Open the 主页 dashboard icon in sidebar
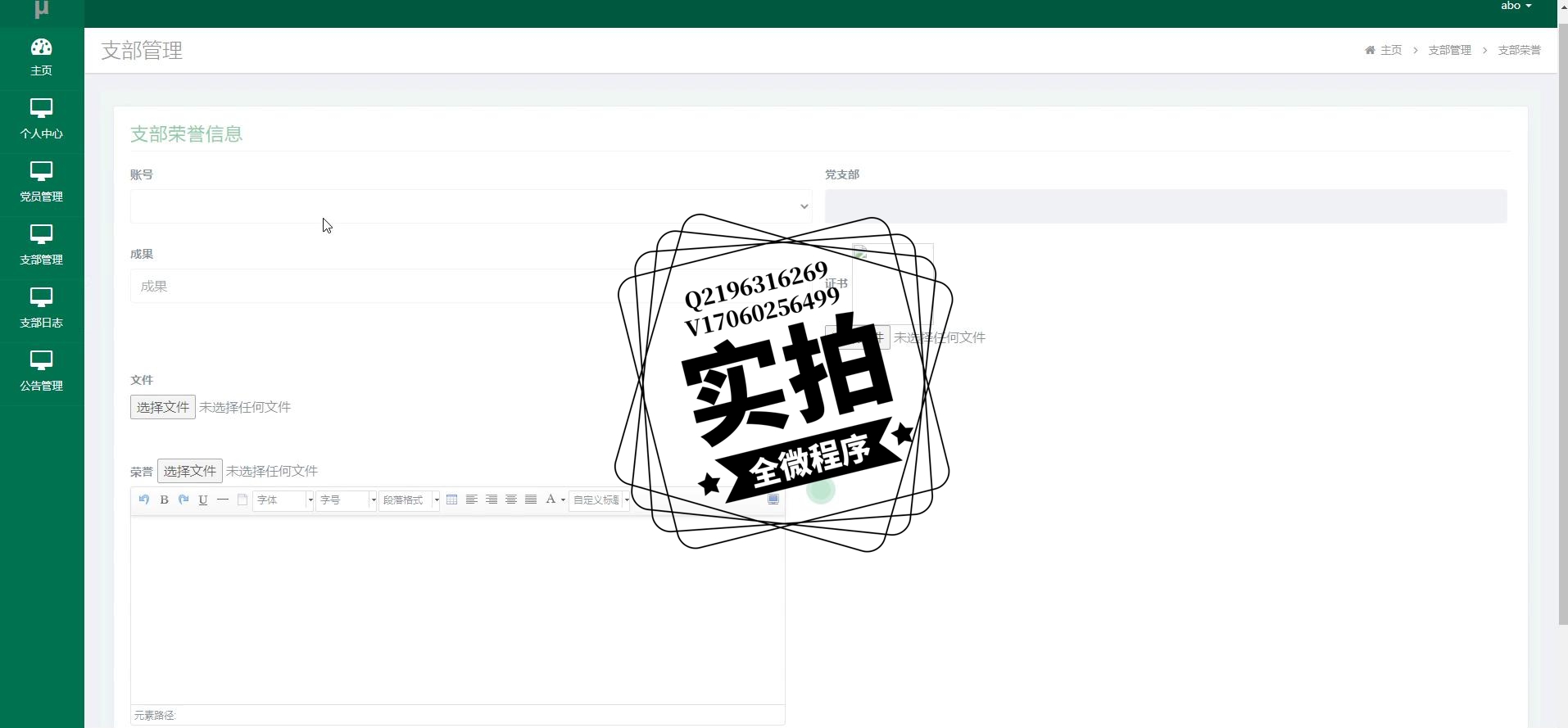Viewport: 1568px width, 728px height. [41, 47]
